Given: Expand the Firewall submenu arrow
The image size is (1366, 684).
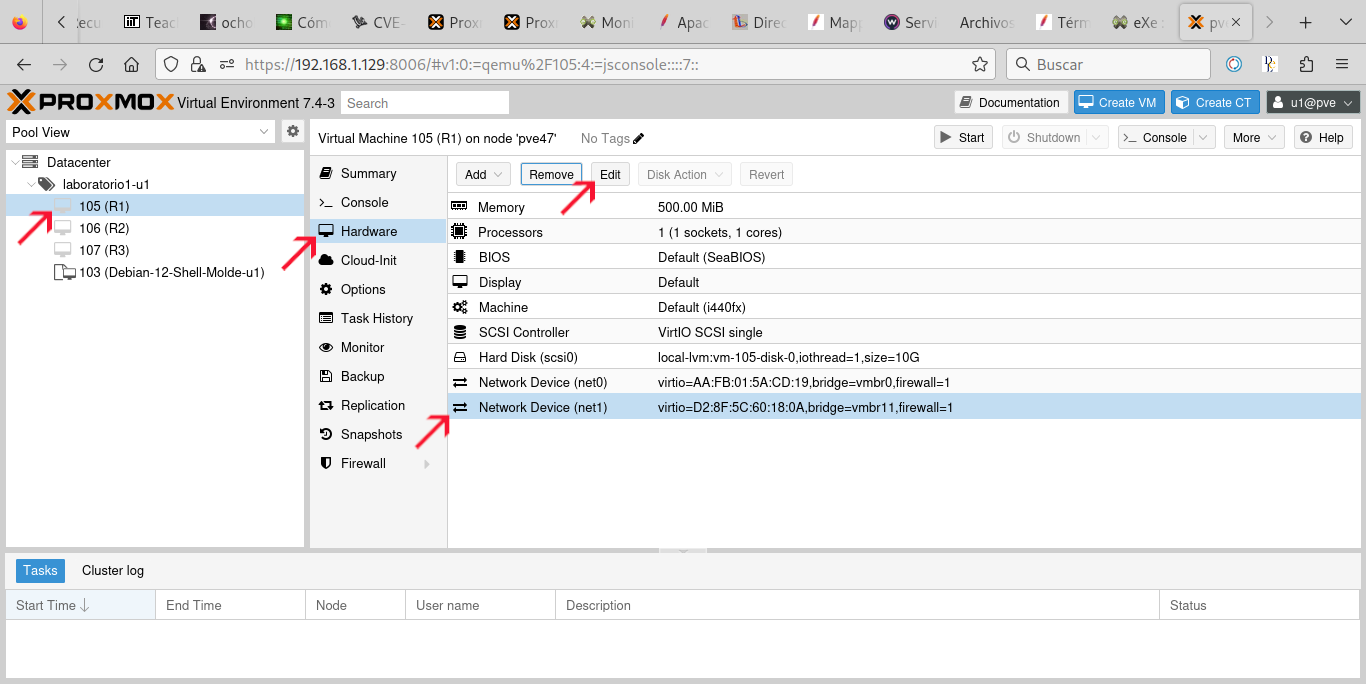Looking at the screenshot, I should coord(427,464).
